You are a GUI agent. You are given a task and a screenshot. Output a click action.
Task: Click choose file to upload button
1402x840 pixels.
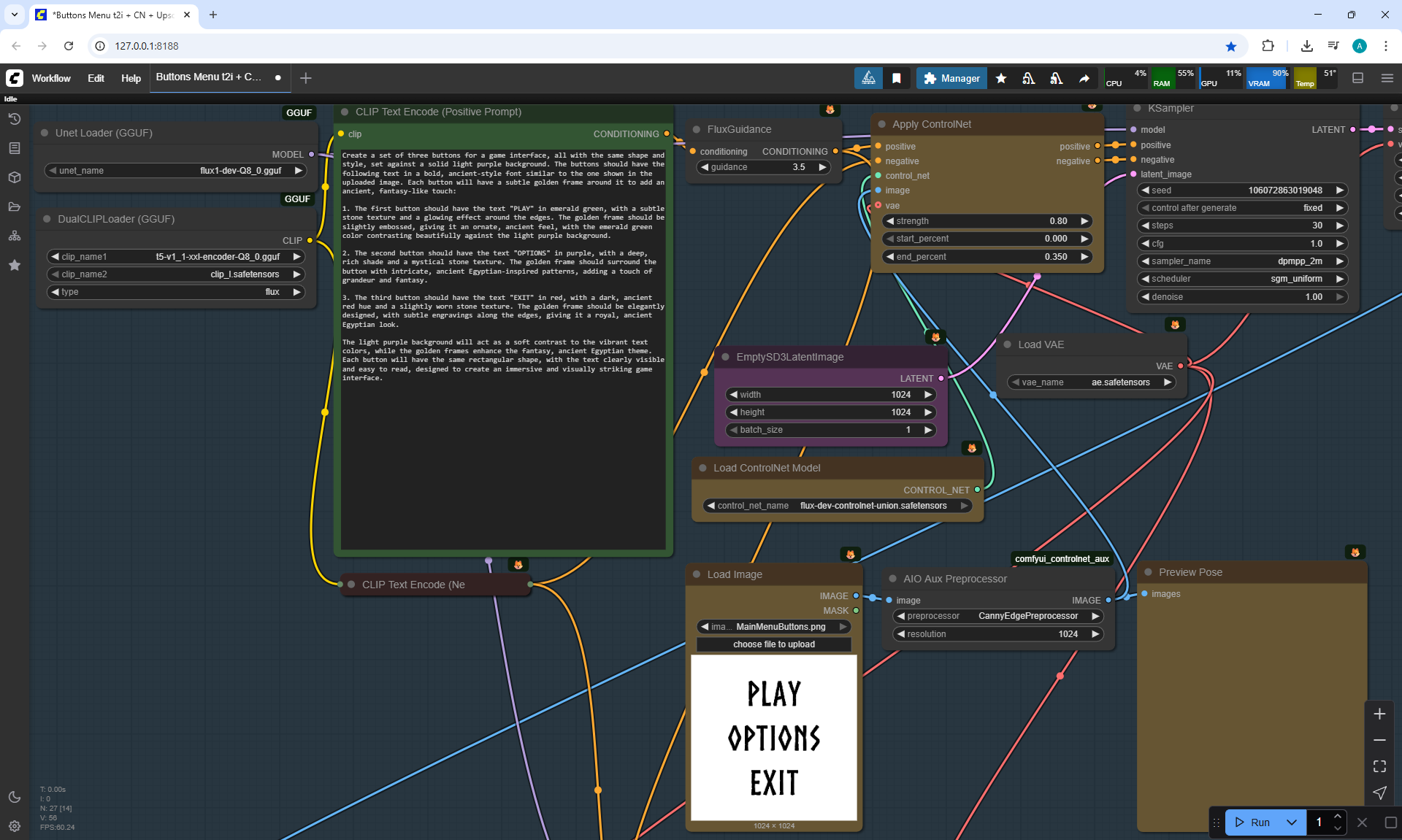coord(773,644)
